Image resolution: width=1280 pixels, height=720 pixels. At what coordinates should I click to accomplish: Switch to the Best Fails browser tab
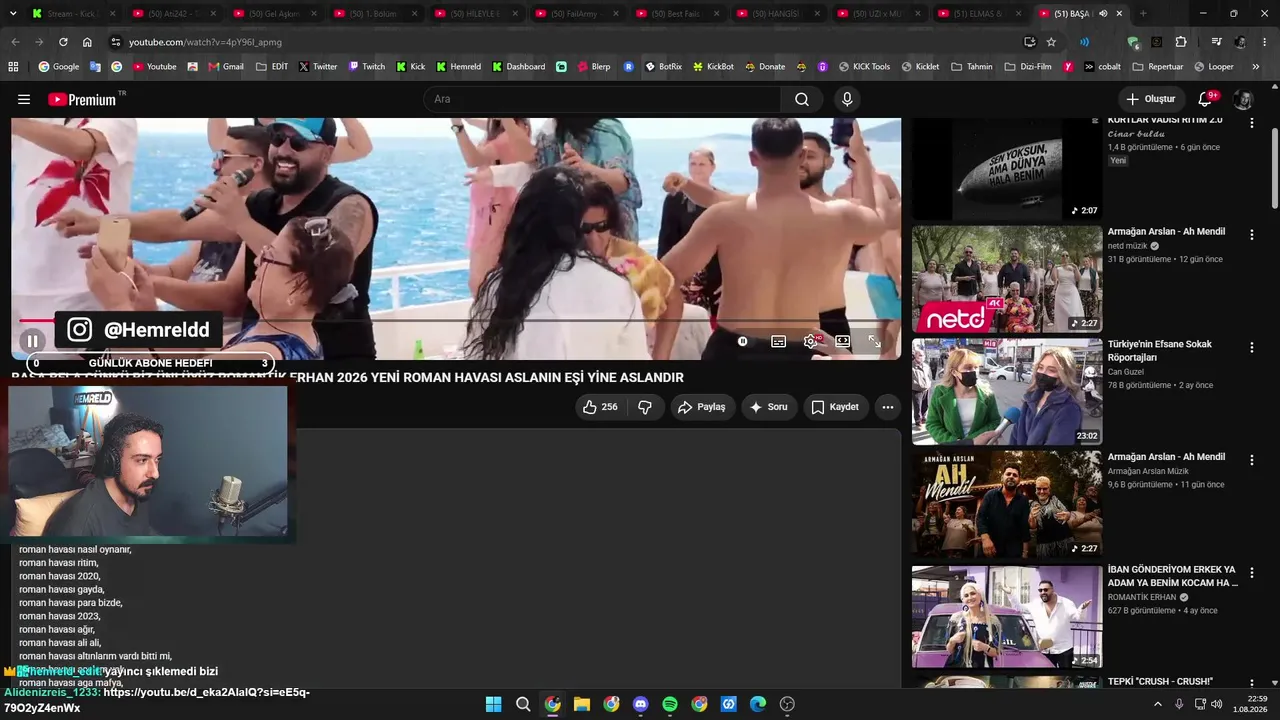(x=677, y=14)
